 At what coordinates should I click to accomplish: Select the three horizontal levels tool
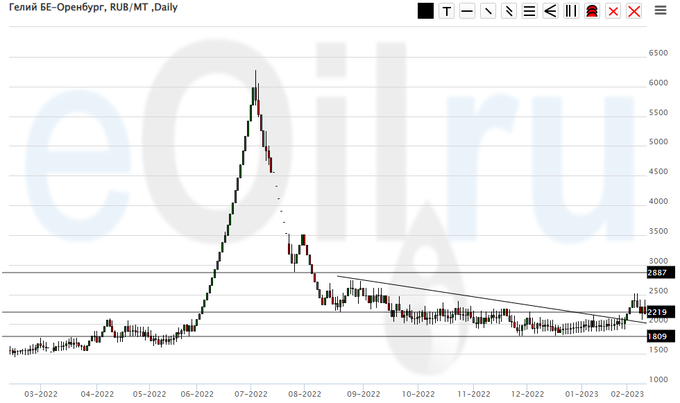click(x=529, y=11)
